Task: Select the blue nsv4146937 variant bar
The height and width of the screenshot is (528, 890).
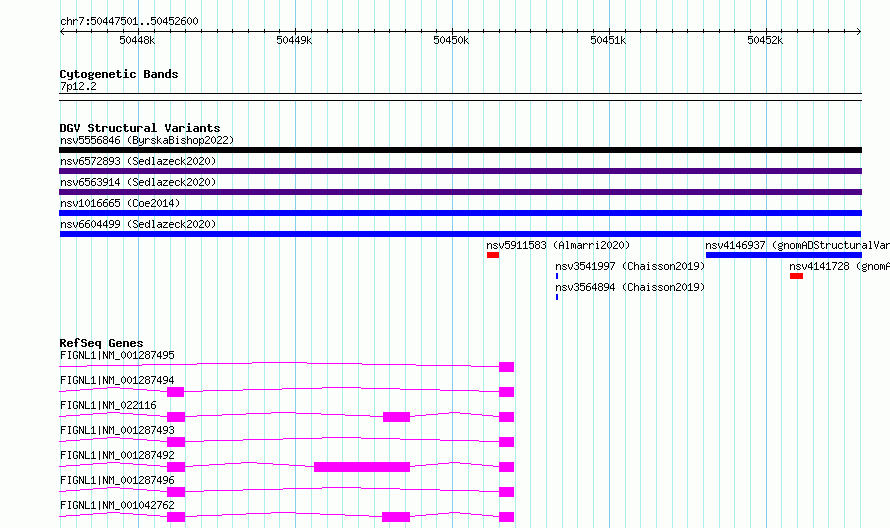Action: (x=783, y=255)
